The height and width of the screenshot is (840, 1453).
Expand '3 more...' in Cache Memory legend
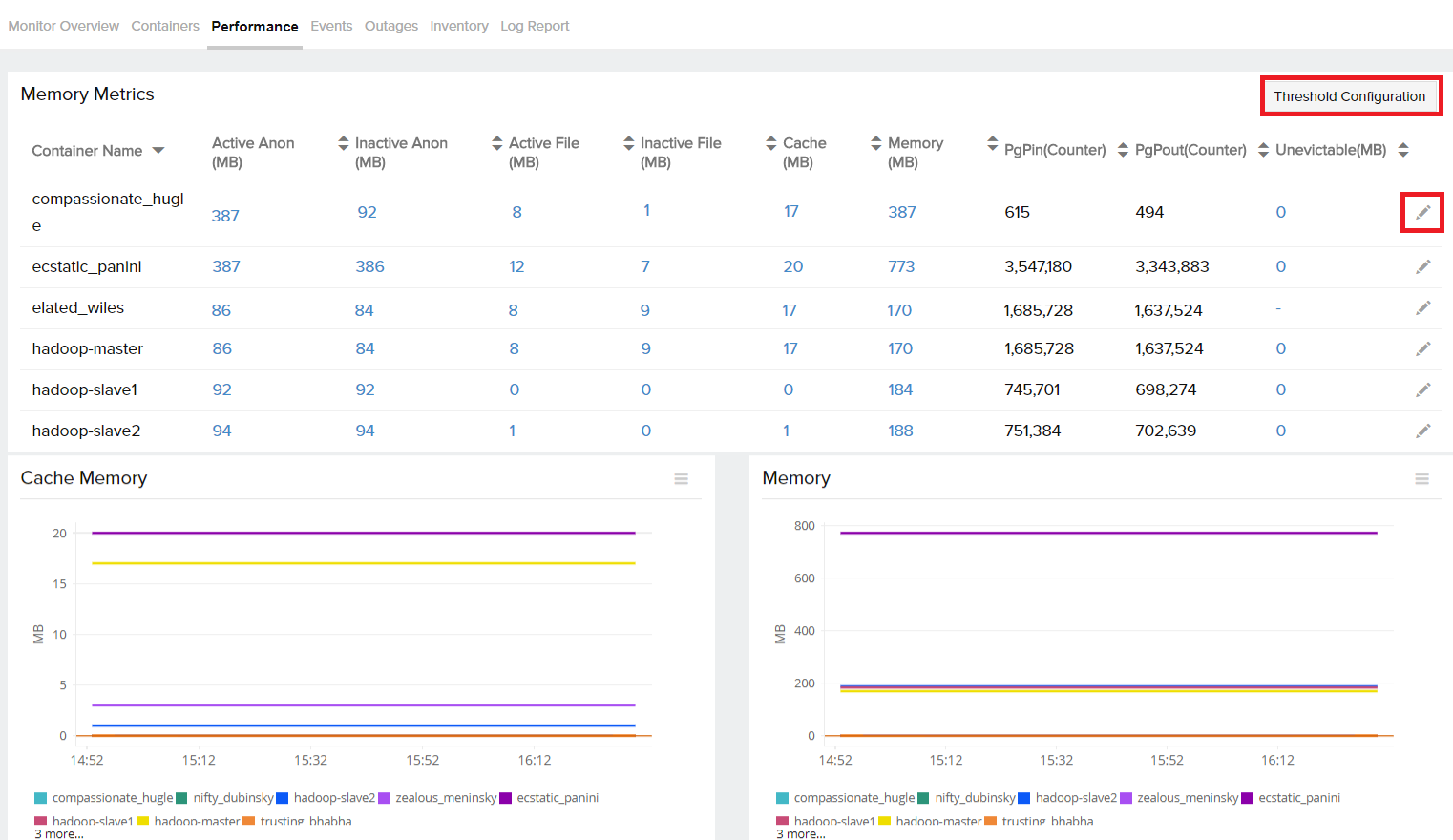tap(59, 834)
